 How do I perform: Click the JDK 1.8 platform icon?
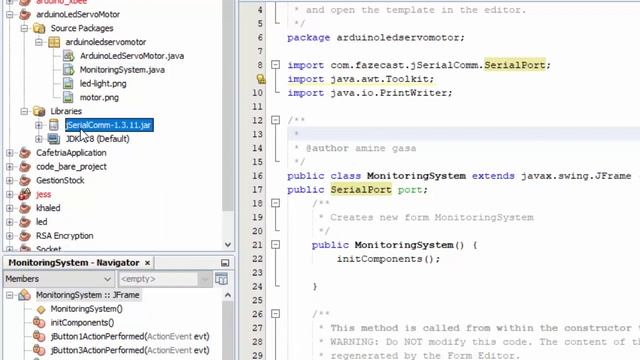coord(53,139)
